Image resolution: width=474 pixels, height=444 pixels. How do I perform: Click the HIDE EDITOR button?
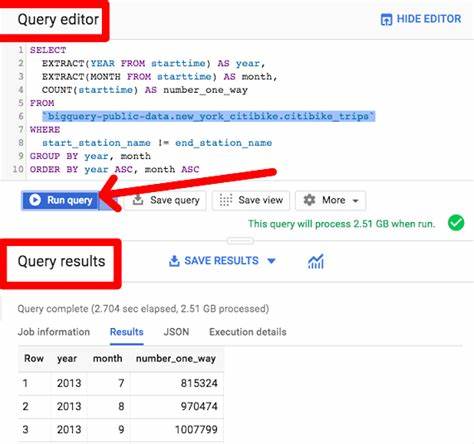pyautogui.click(x=421, y=19)
